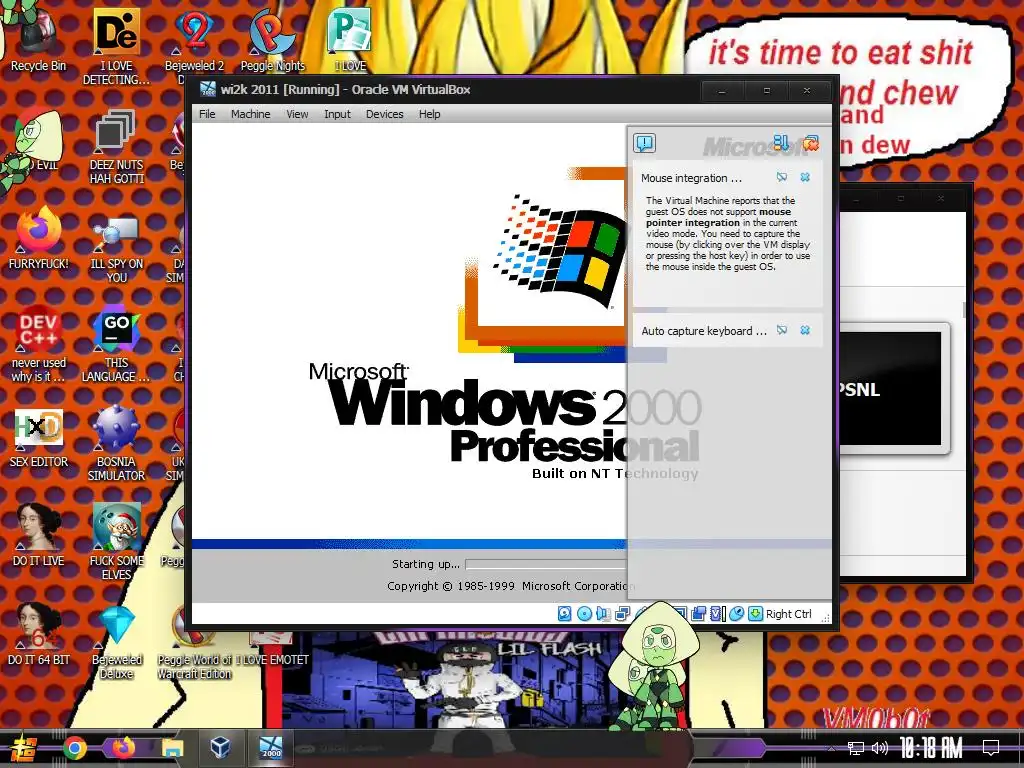This screenshot has height=768, width=1024.
Task: Click the hard disk activity status icon
Action: pyautogui.click(x=564, y=613)
